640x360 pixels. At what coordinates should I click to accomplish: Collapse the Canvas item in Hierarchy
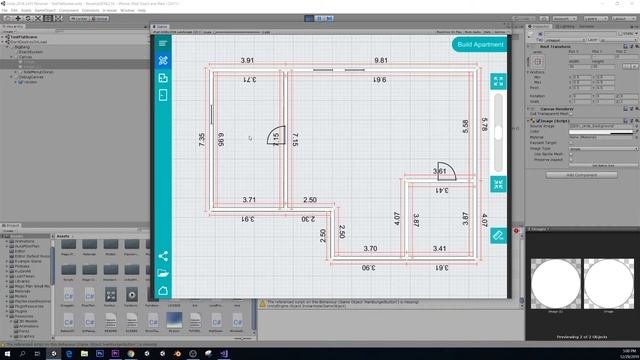coord(11,57)
